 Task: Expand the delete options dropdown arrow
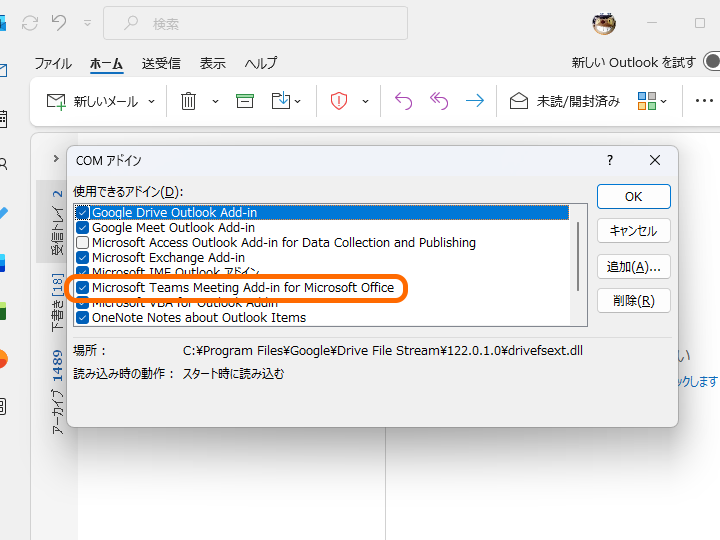215,101
